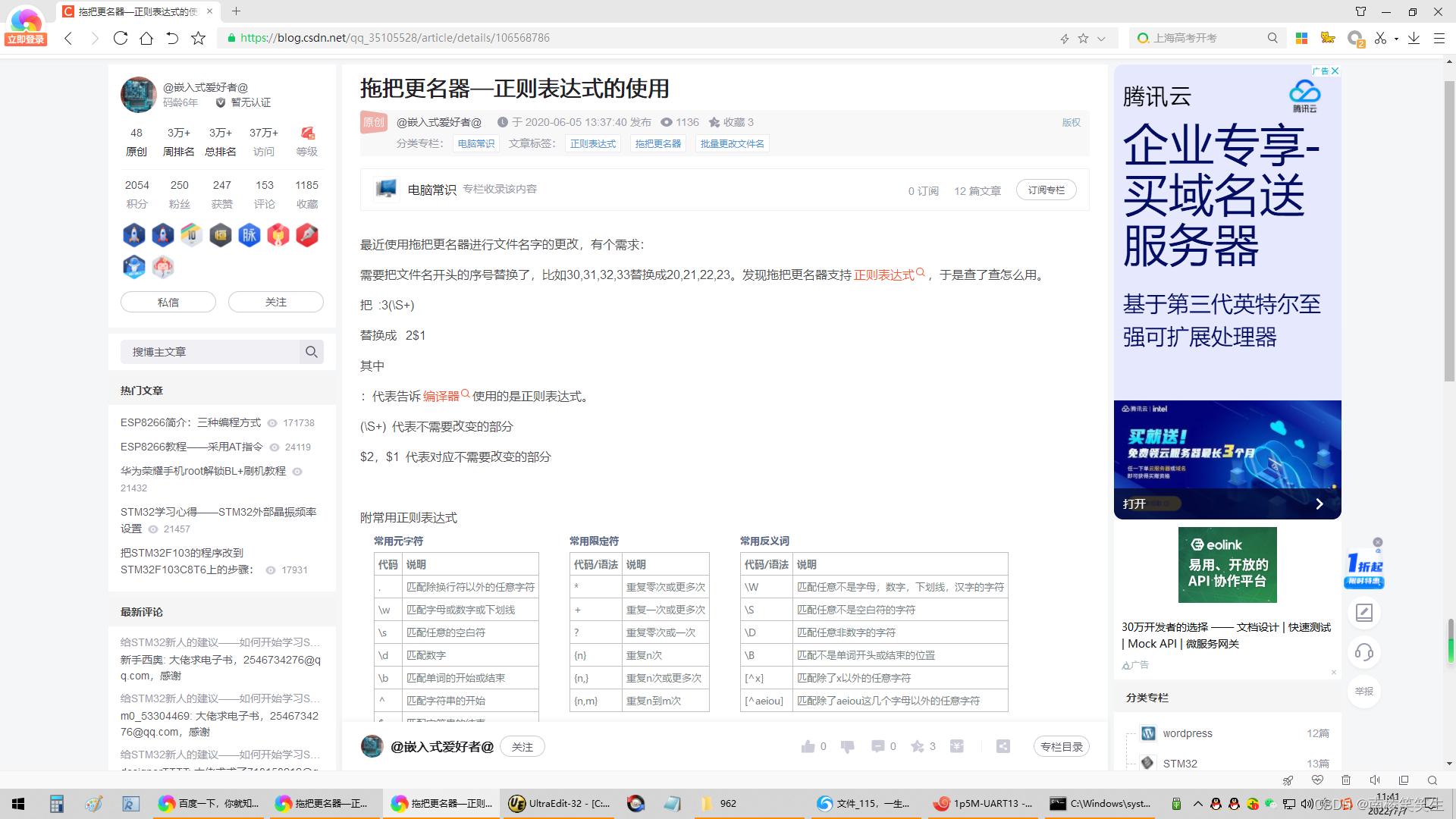Toggle favorite star for the article

pyautogui.click(x=918, y=746)
